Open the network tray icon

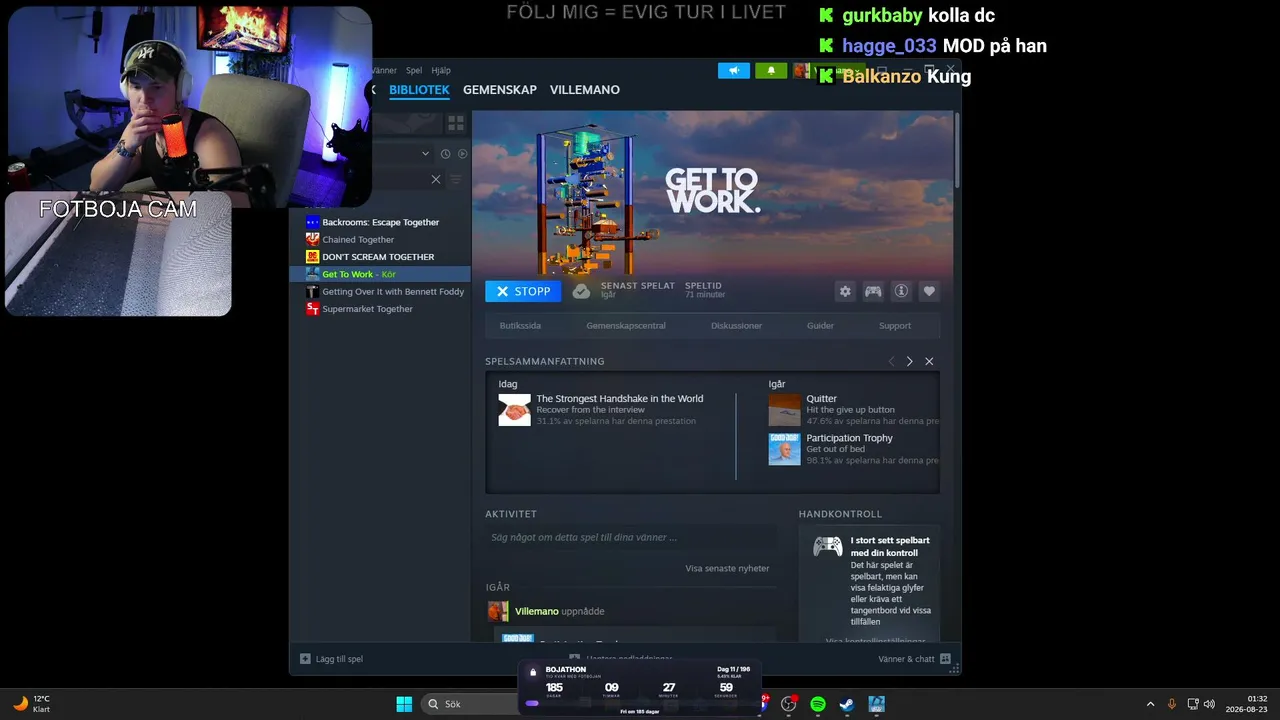pos(1193,704)
